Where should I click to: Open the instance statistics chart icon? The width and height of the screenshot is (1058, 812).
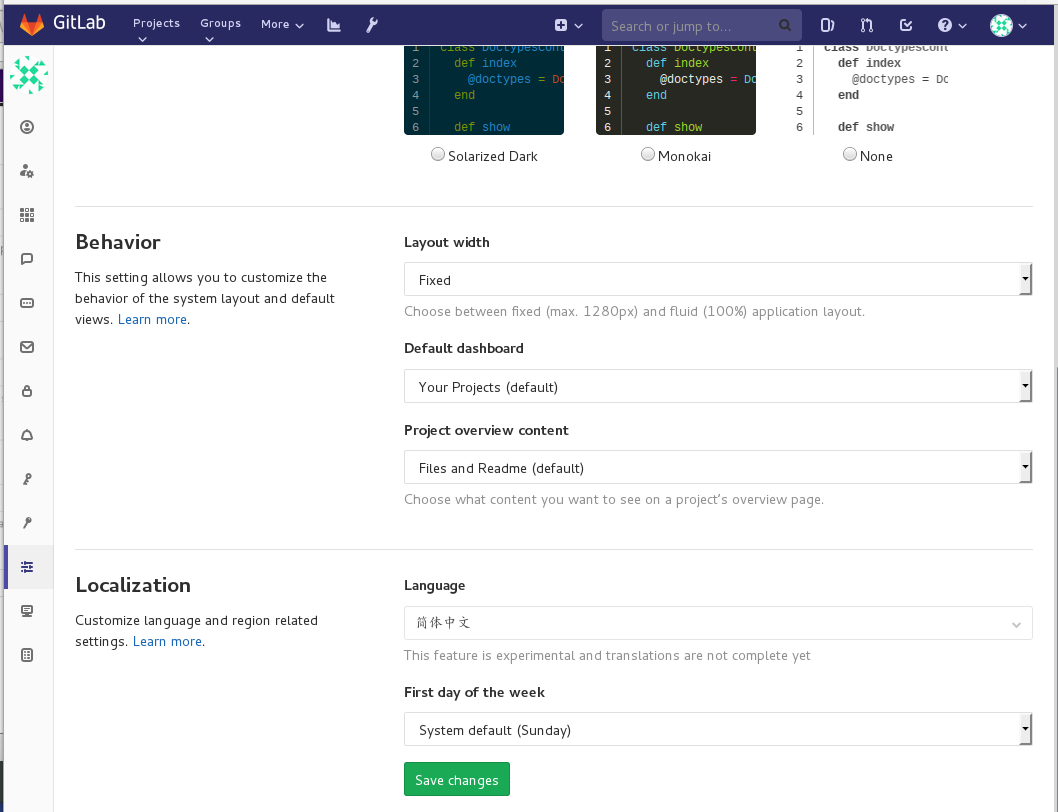(x=334, y=25)
